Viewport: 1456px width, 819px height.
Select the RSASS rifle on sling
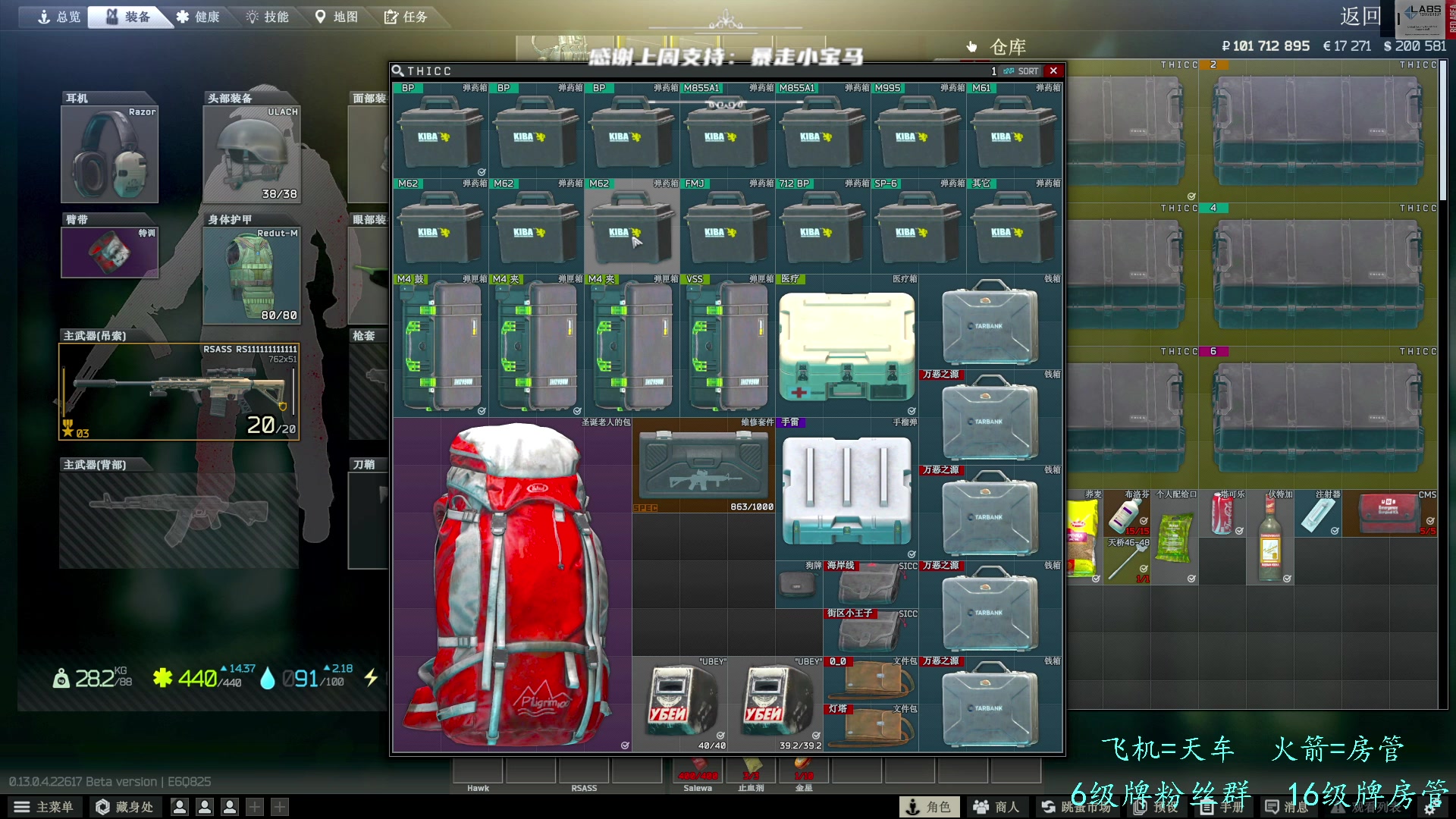tap(179, 391)
